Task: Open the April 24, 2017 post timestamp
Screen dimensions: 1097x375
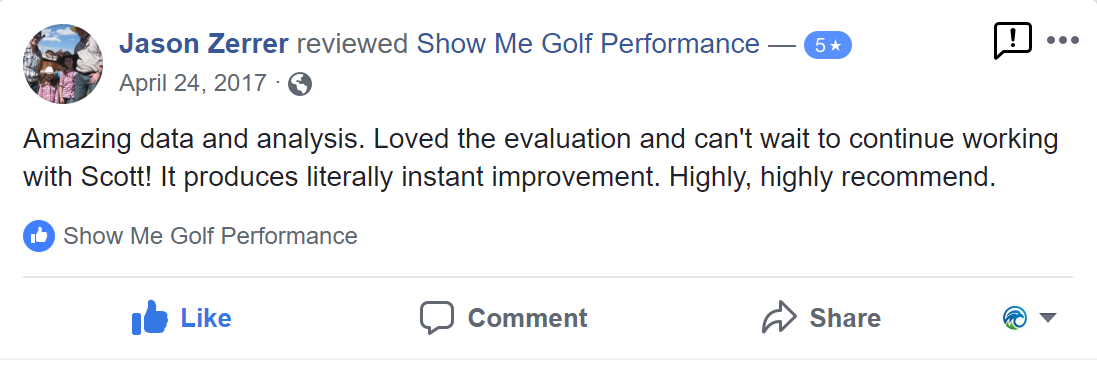Action: (x=193, y=83)
